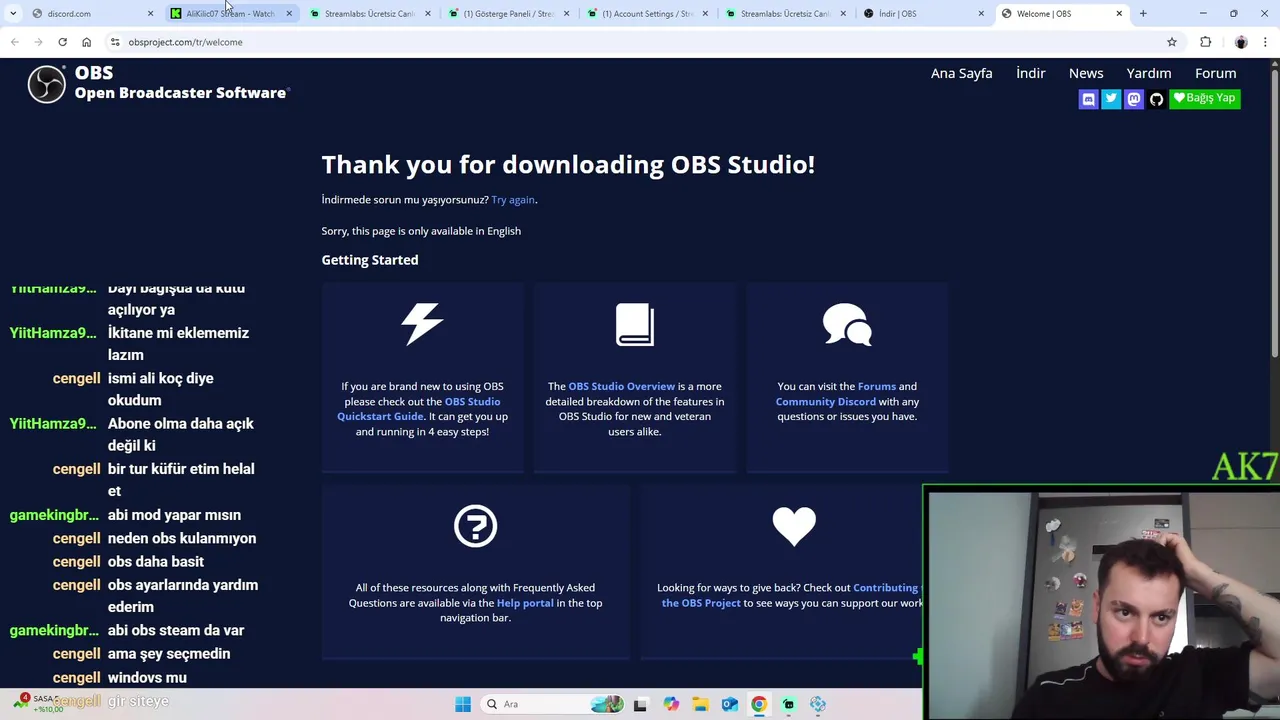
Task: Open Task View on taskbar
Action: pos(640,704)
